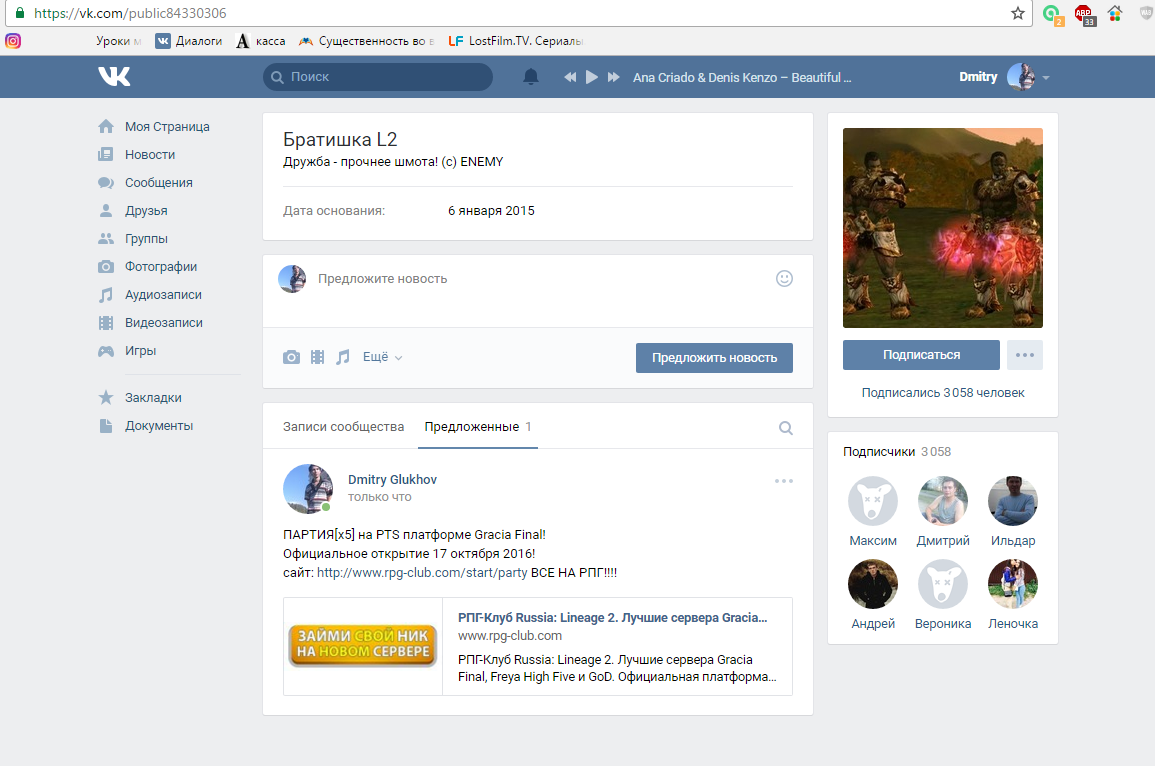Open РПГ-Клуб Russia link preview title
This screenshot has height=766, width=1155.
612,617
